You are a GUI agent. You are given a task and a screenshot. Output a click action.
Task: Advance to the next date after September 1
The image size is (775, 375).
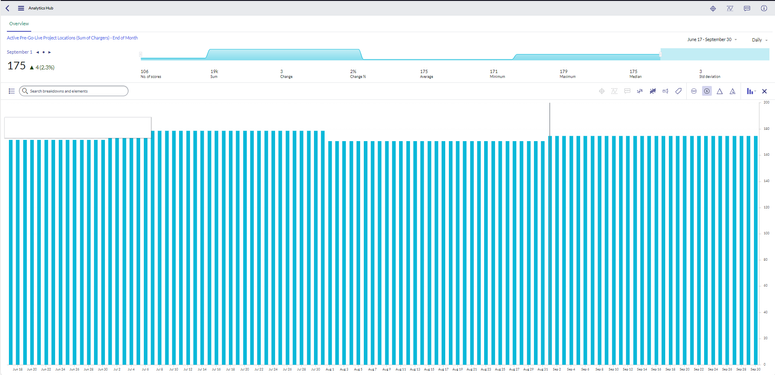click(49, 52)
